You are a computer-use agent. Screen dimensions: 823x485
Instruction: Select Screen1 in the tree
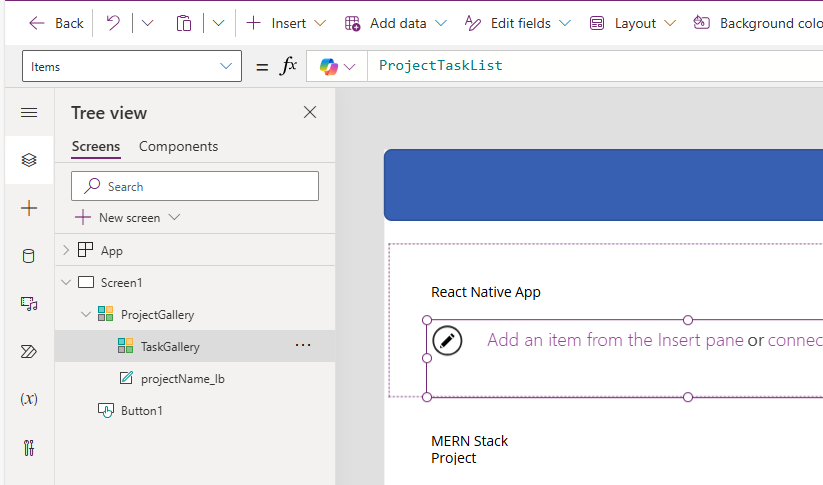121,283
